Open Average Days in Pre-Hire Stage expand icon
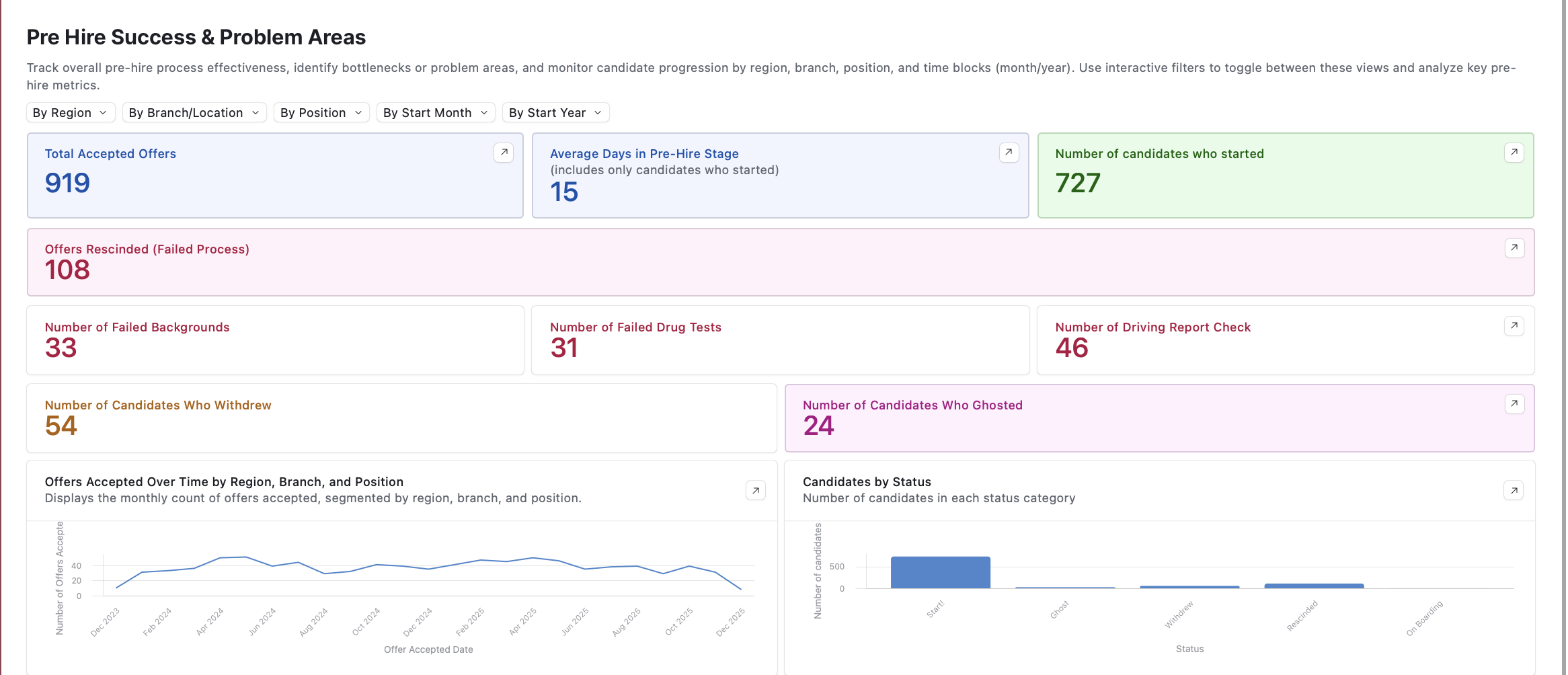 (1009, 153)
